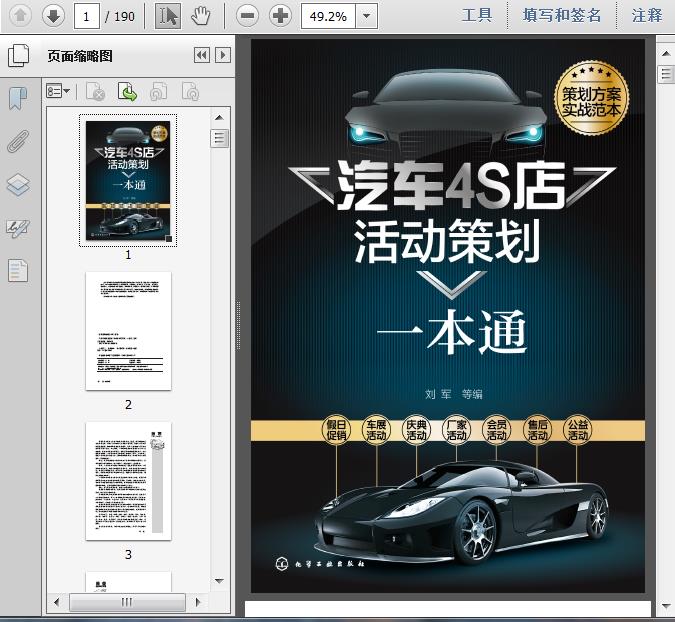Image resolution: width=675 pixels, height=622 pixels.
Task: Click the thumbnails vertical scrollbar handle
Action: point(219,138)
